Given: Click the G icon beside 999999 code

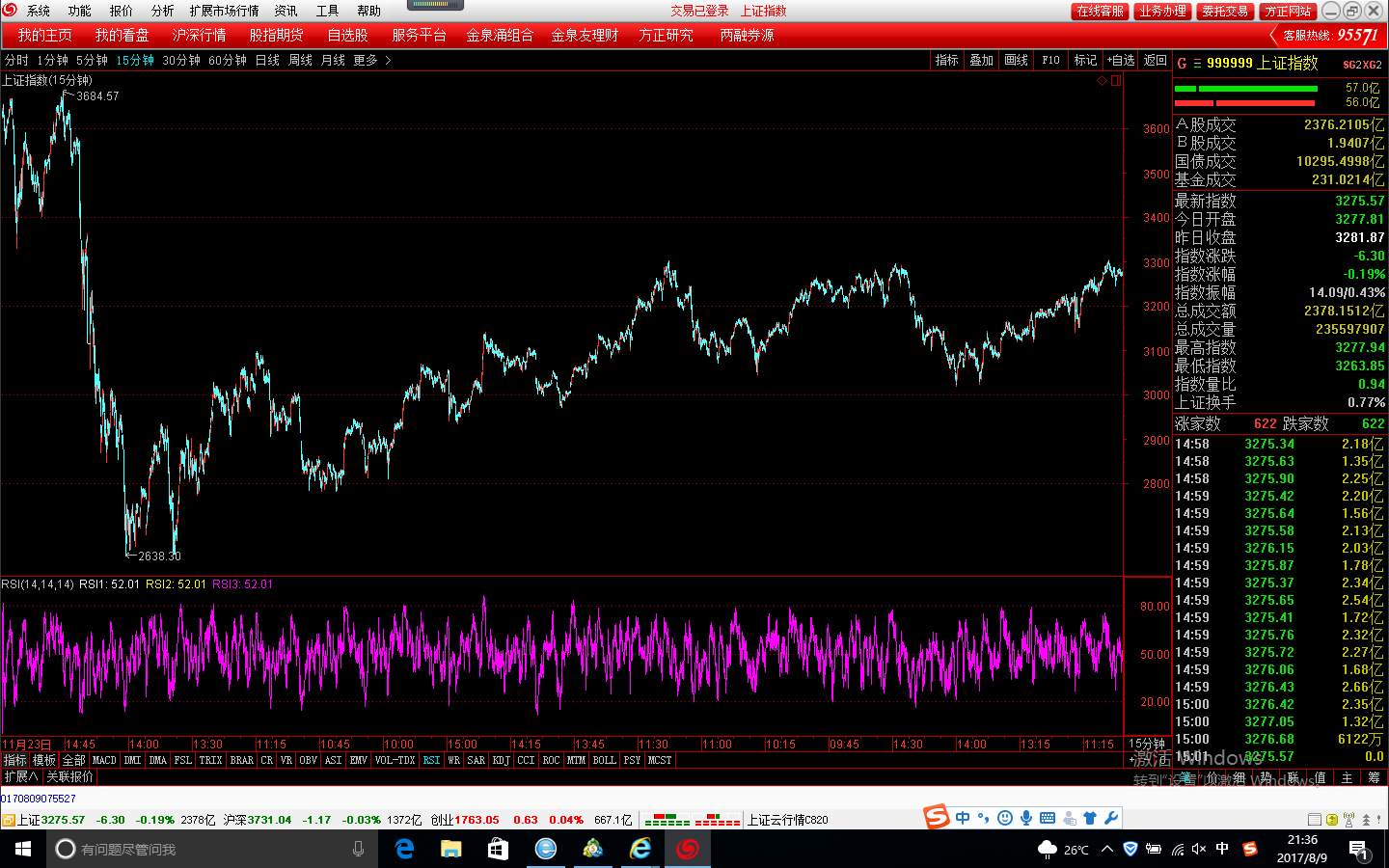Looking at the screenshot, I should [1182, 63].
